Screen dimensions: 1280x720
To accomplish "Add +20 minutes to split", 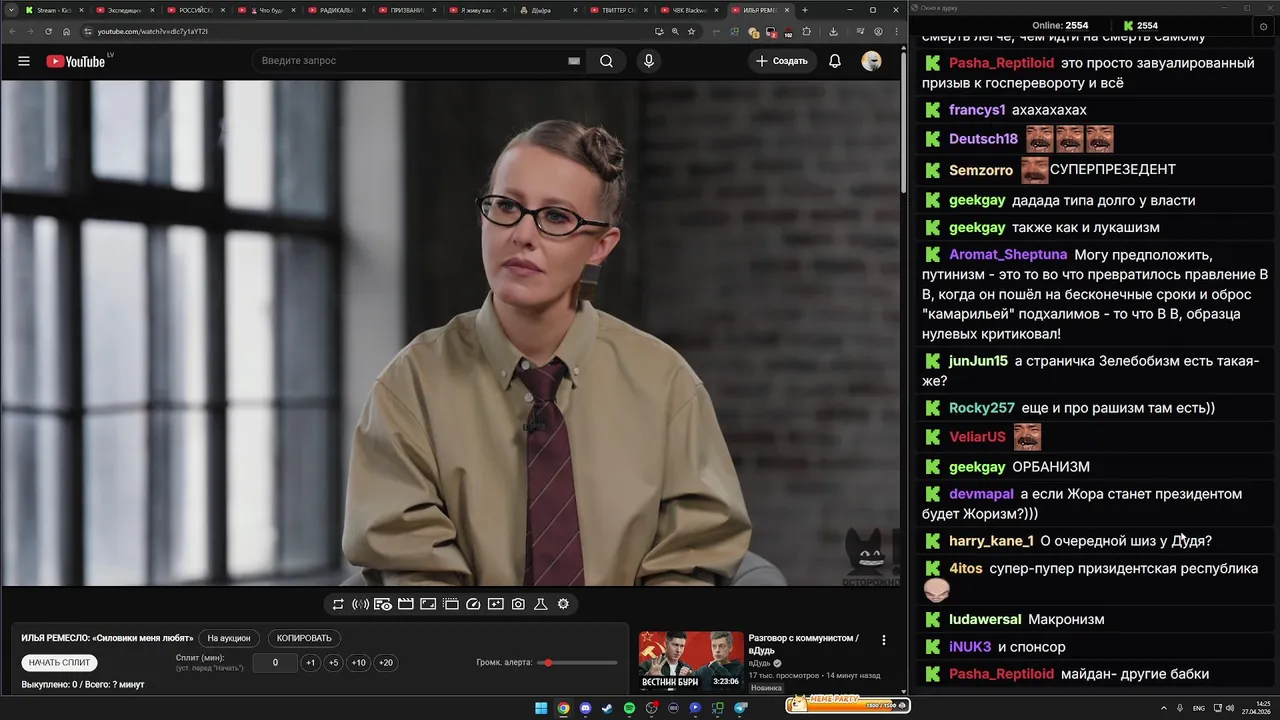I will pyautogui.click(x=385, y=662).
